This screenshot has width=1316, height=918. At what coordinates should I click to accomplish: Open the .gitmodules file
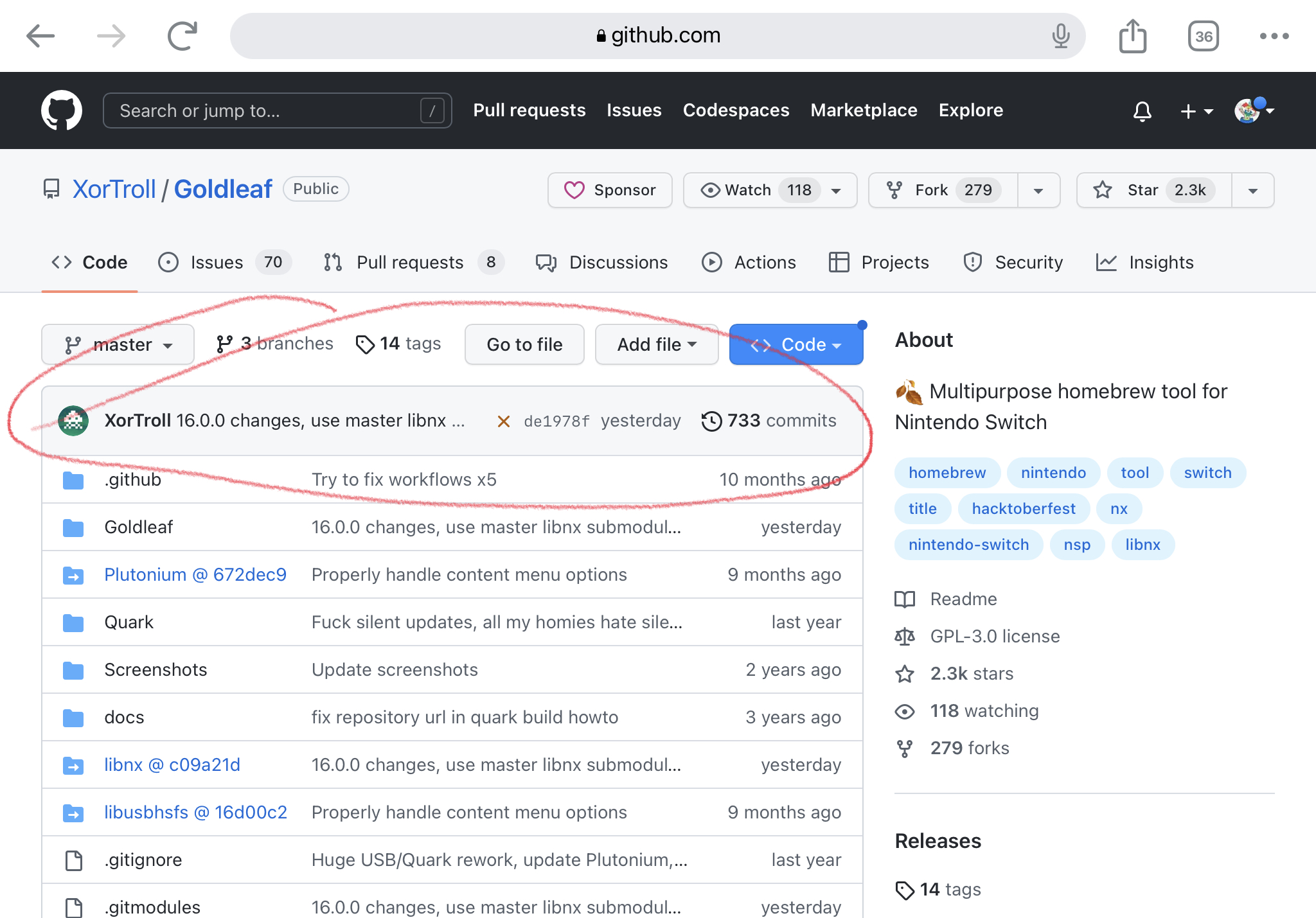point(153,908)
